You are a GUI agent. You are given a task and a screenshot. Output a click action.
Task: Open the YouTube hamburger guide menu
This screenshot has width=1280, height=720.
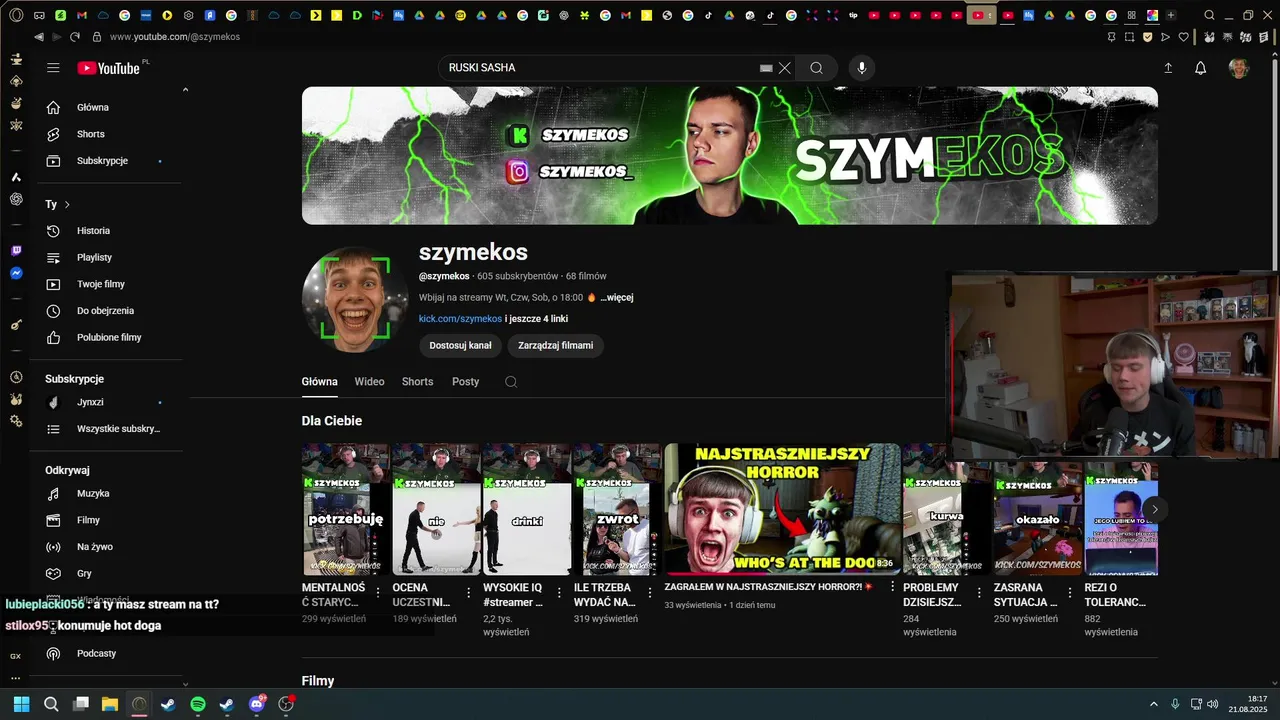pos(53,68)
